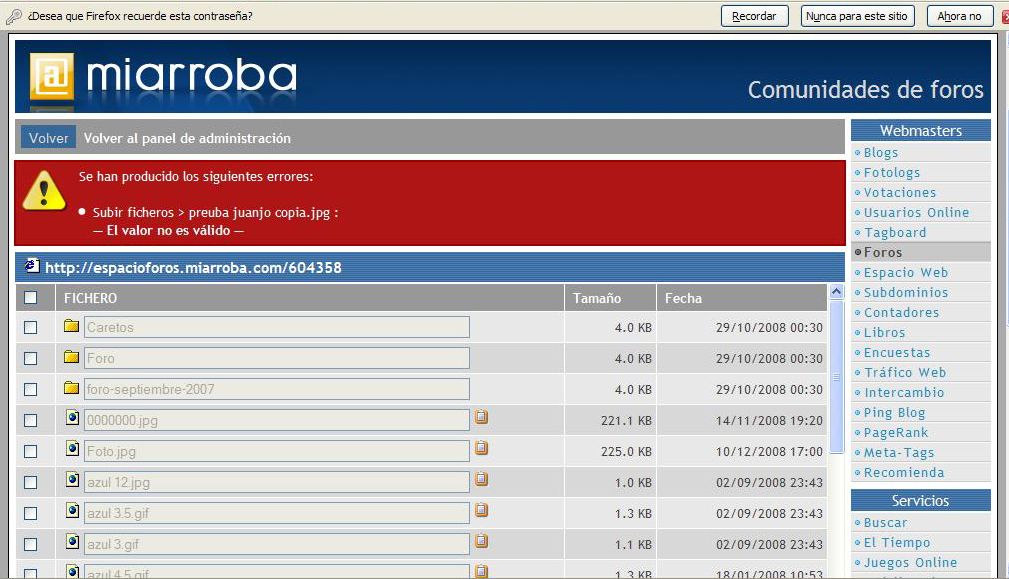Click the image file icon for Foto.jpg

73,448
